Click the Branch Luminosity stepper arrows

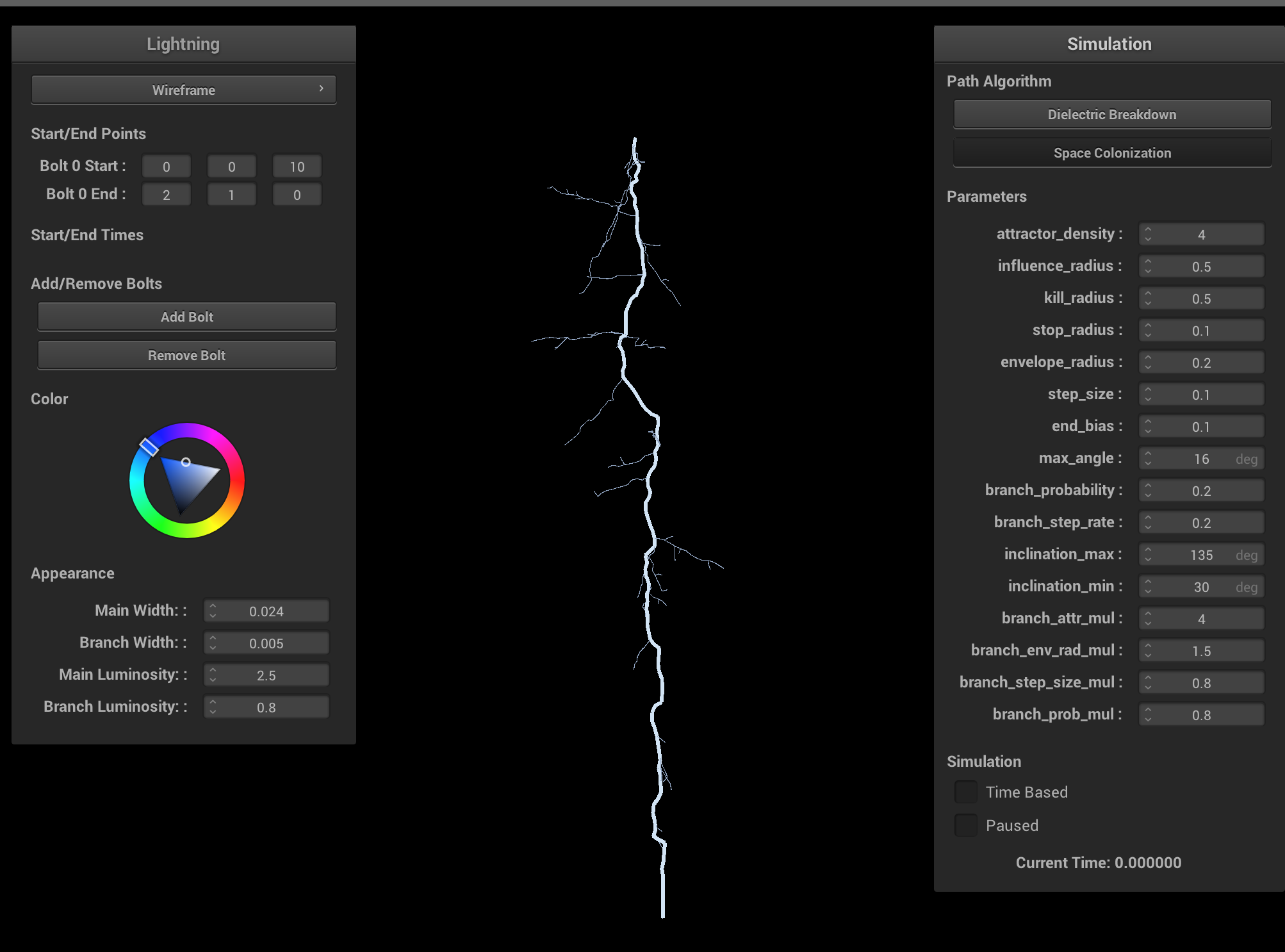(x=213, y=707)
